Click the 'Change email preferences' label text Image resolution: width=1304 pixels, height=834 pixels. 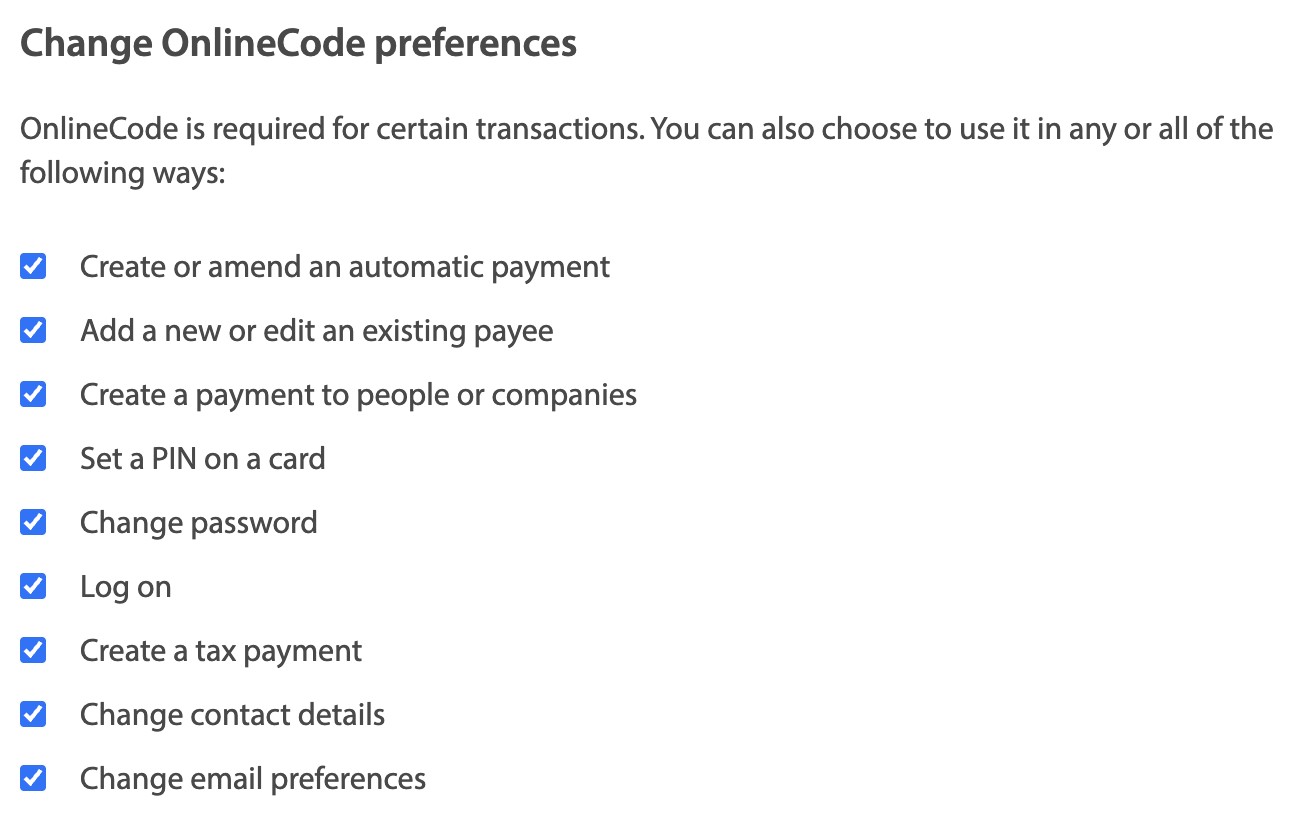pyautogui.click(x=253, y=779)
